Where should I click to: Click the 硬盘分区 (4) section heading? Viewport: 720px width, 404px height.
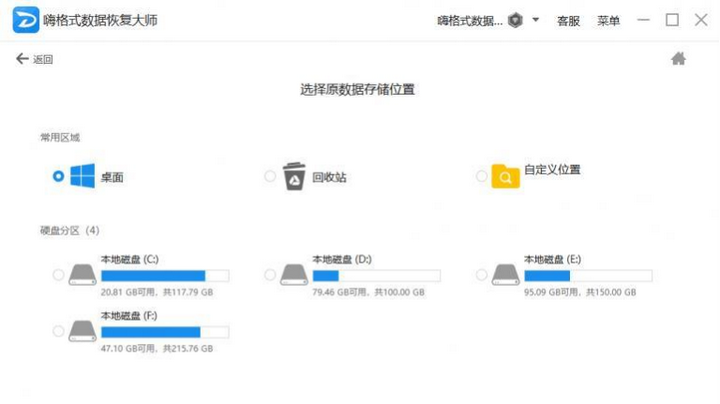70,230
